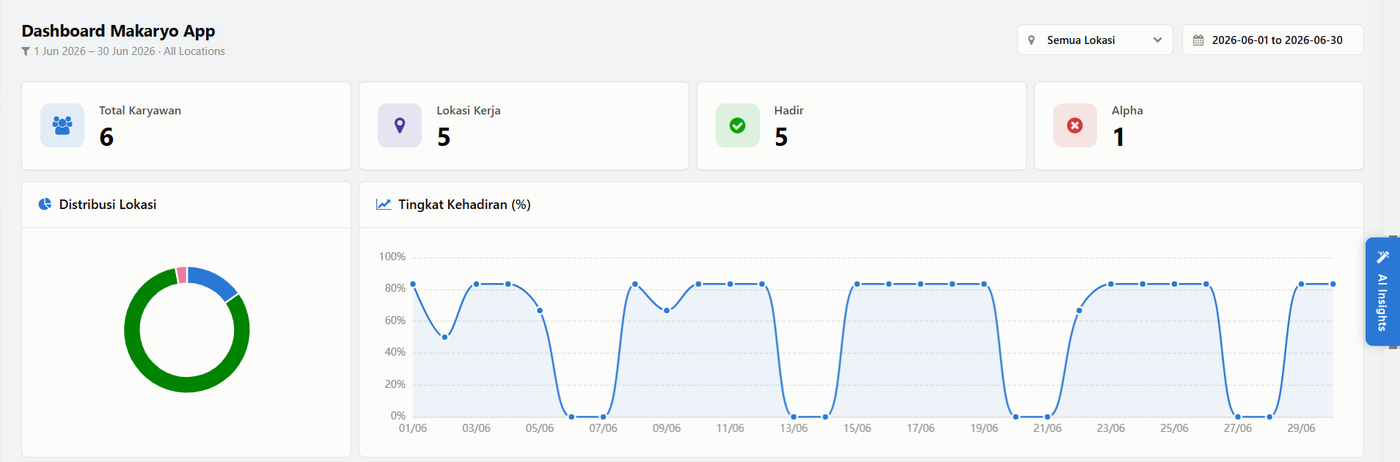1400x462 pixels.
Task: Click the Total Karyawan card value 6
Action: pyautogui.click(x=107, y=137)
